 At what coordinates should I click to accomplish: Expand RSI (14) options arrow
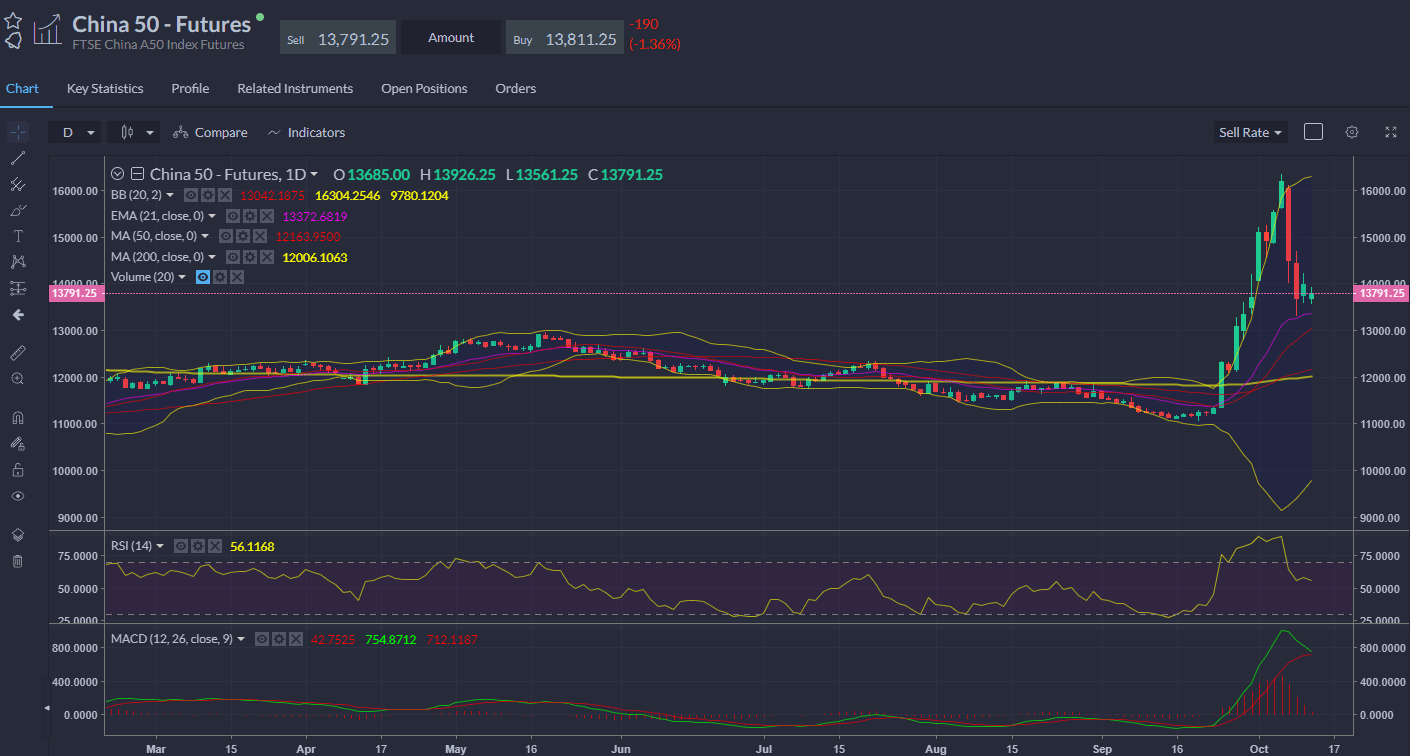[160, 546]
